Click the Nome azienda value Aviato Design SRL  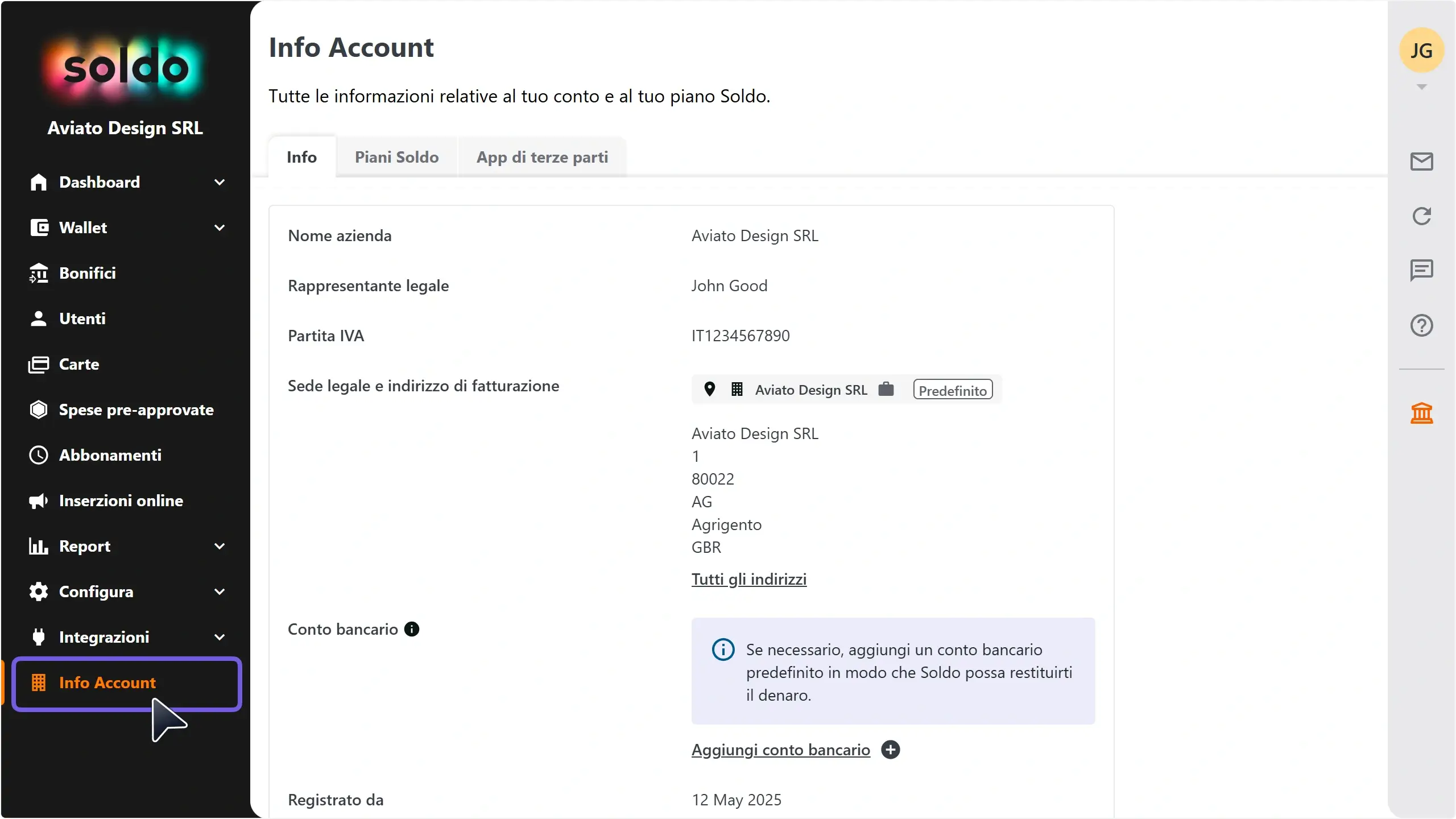point(755,235)
